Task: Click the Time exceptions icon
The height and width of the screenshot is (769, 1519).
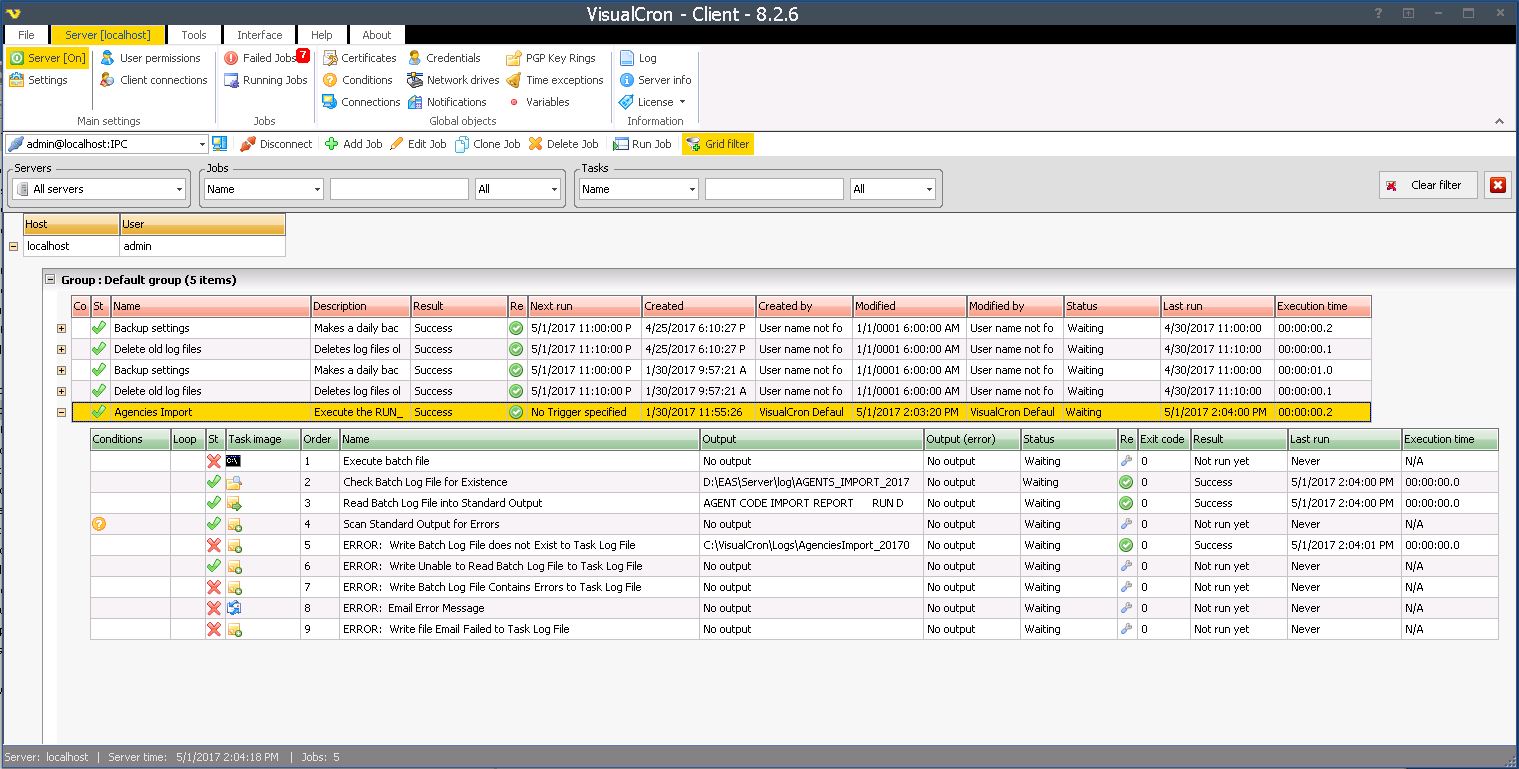Action: point(514,80)
